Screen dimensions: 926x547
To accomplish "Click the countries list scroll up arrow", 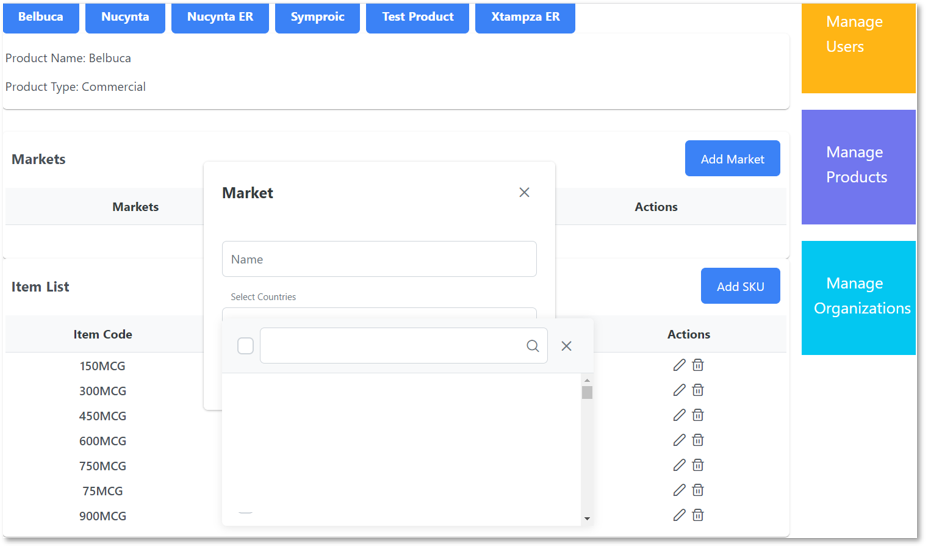I will tap(587, 380).
